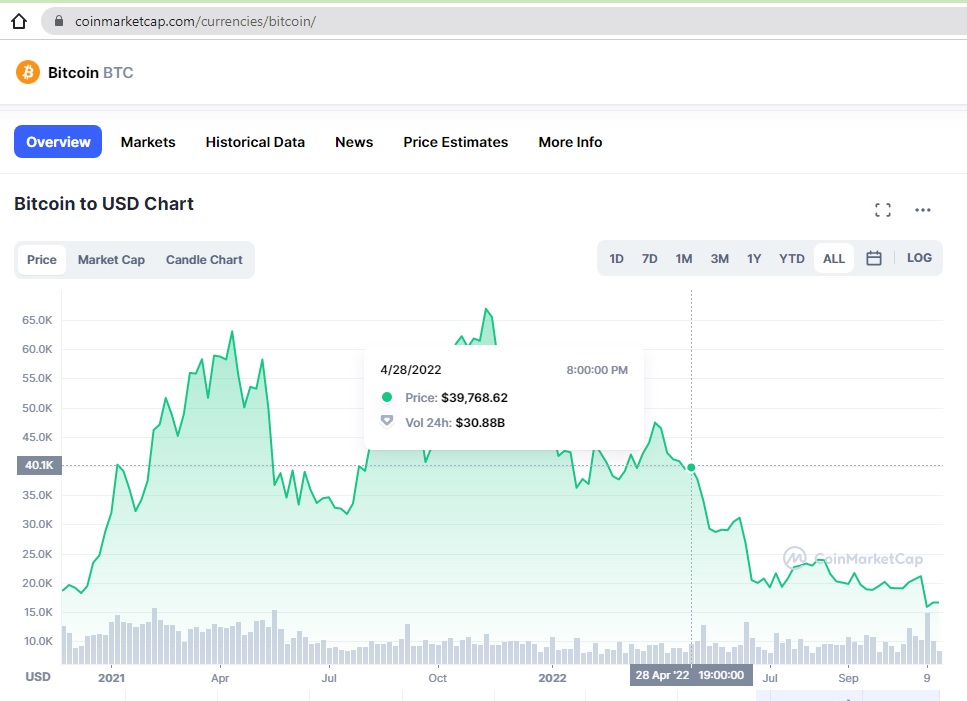Click the 10.0K y-axis label

pyautogui.click(x=38, y=641)
